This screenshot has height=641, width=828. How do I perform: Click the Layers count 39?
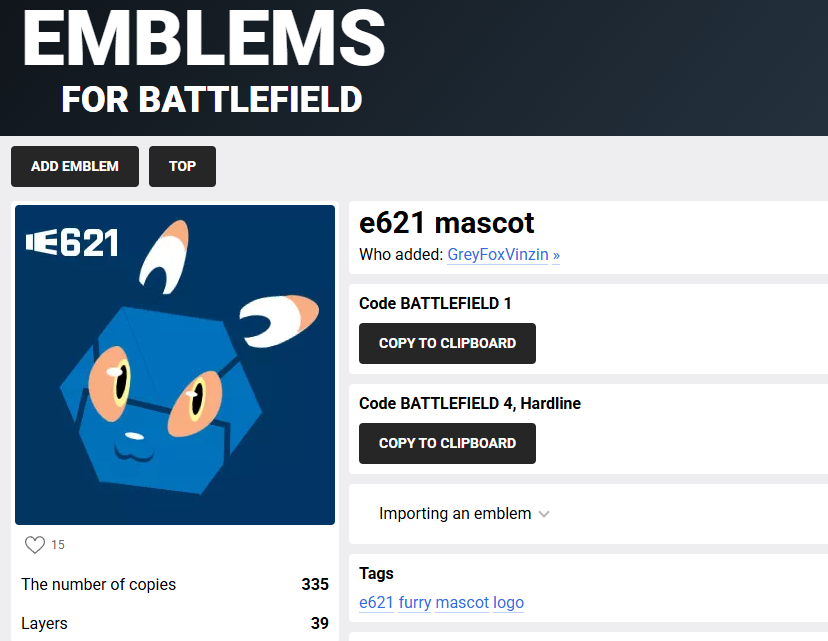pos(320,623)
